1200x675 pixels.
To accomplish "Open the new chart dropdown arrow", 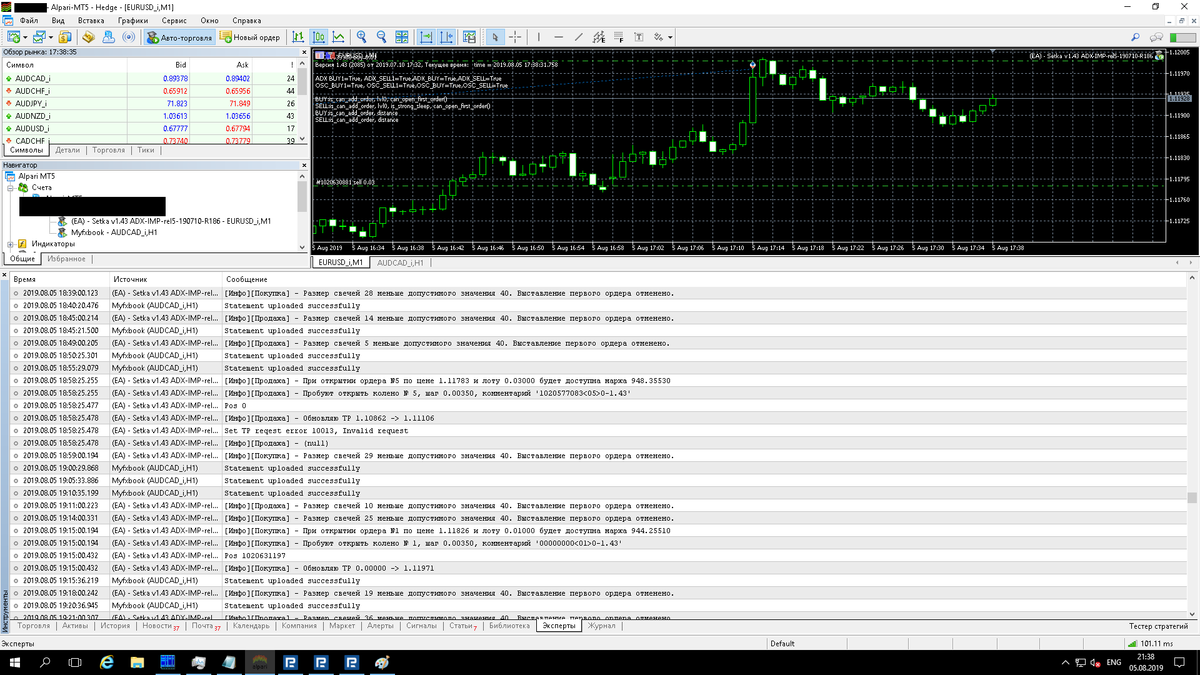I will [x=26, y=37].
